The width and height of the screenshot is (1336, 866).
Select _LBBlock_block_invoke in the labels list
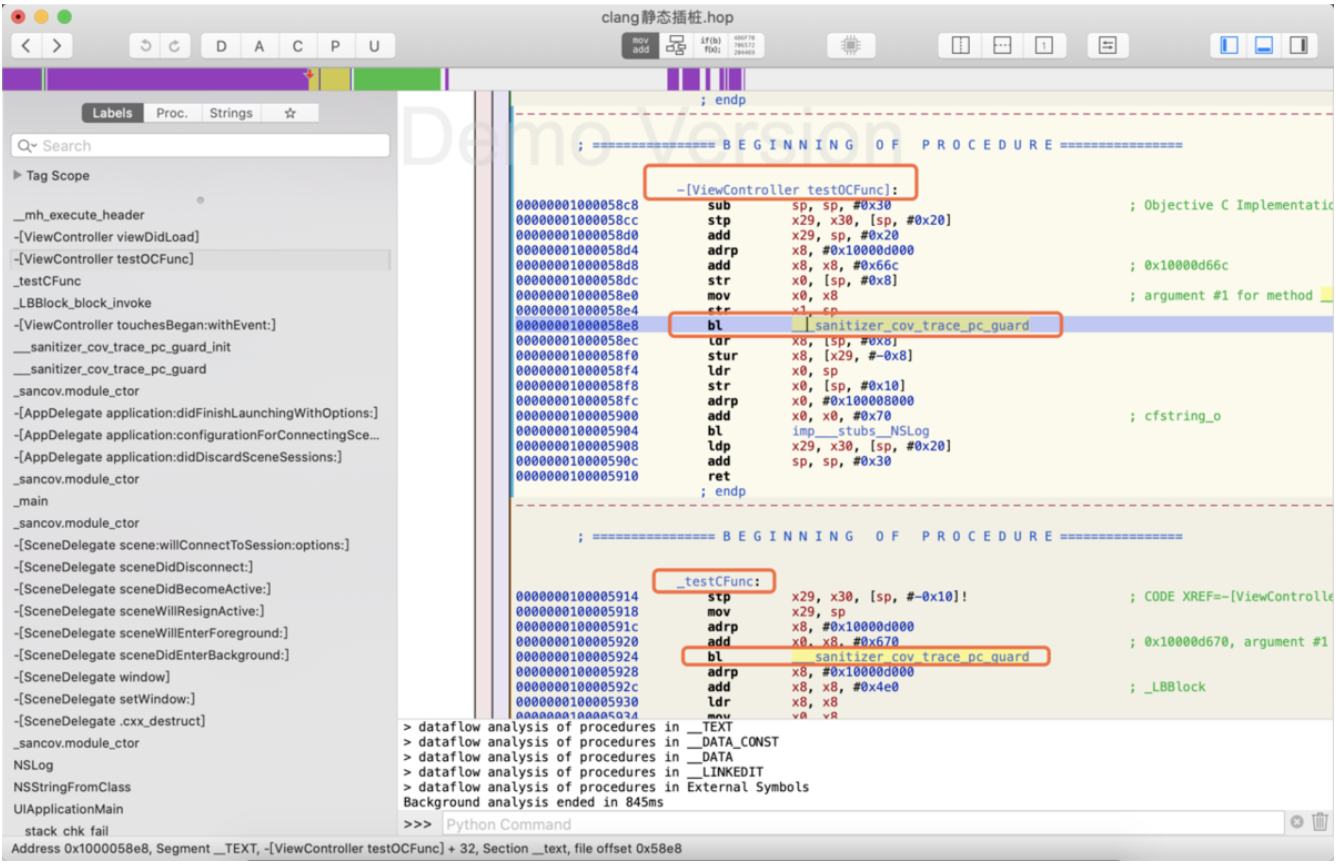(x=82, y=303)
